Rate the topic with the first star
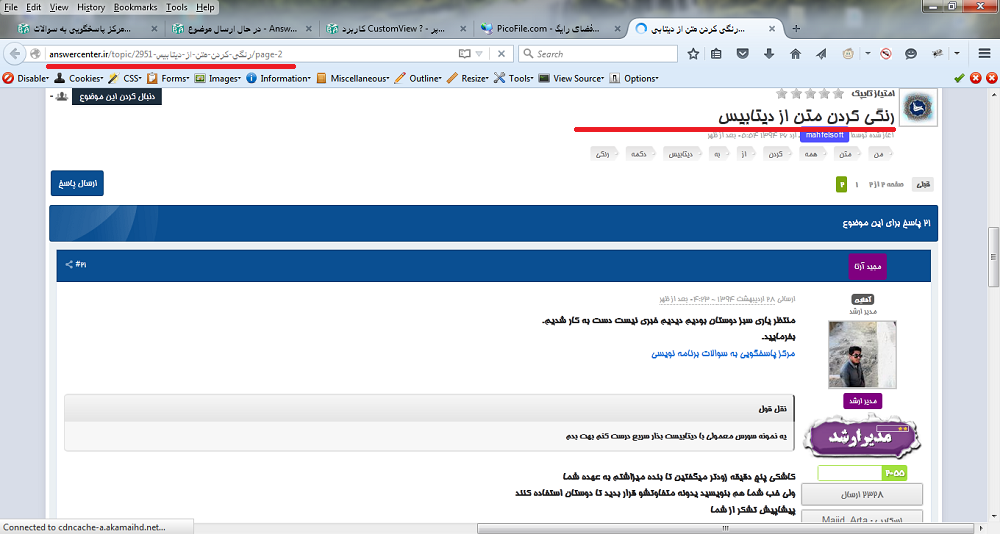The height and width of the screenshot is (534, 1000). click(838, 94)
